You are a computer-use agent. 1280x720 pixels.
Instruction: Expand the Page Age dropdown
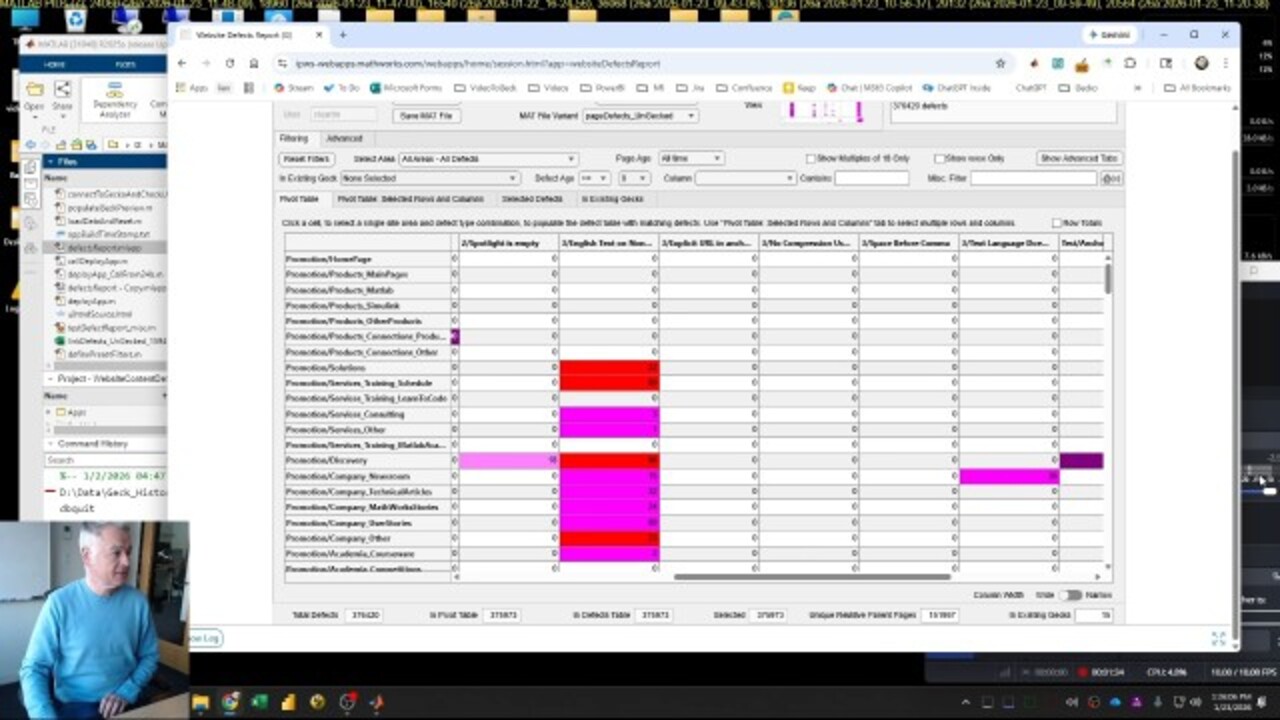tap(690, 158)
